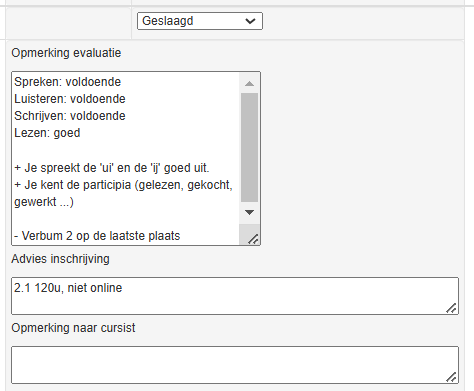Click the line about 'ui' and 'ij' pronunciation

(x=112, y=168)
